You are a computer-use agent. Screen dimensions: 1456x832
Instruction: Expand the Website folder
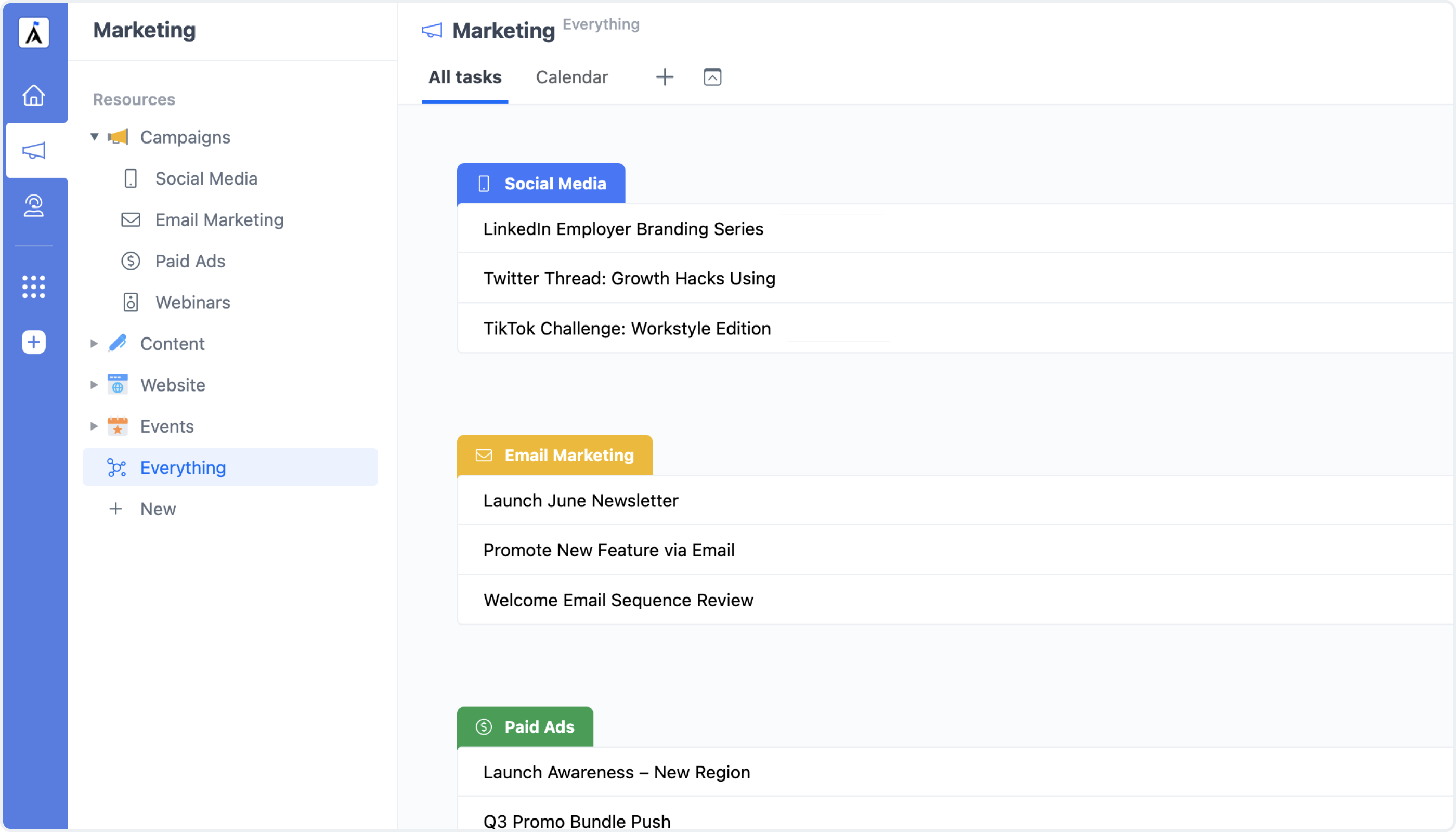click(94, 385)
